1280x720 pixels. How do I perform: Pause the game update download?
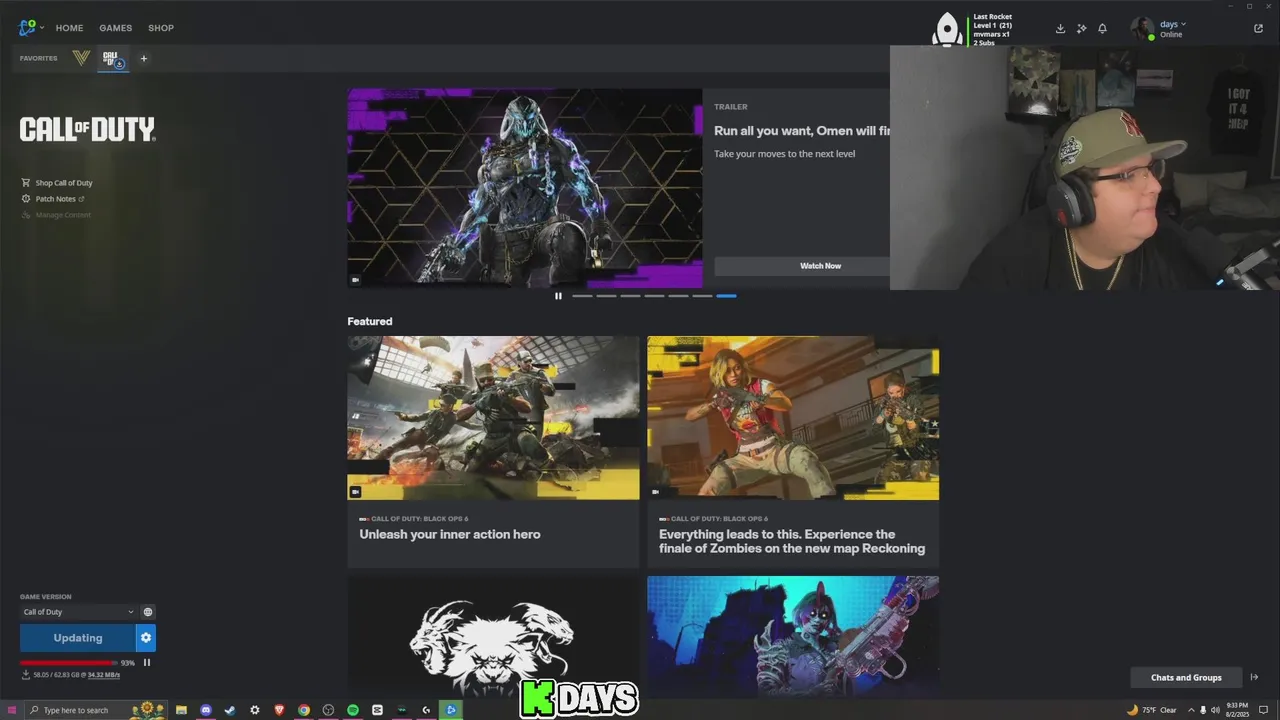coord(147,662)
